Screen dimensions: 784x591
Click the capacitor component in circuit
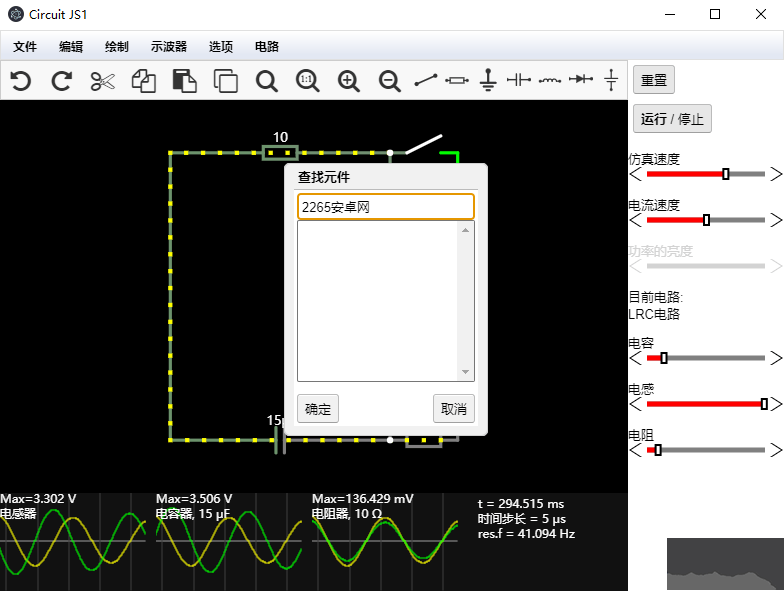[280, 440]
